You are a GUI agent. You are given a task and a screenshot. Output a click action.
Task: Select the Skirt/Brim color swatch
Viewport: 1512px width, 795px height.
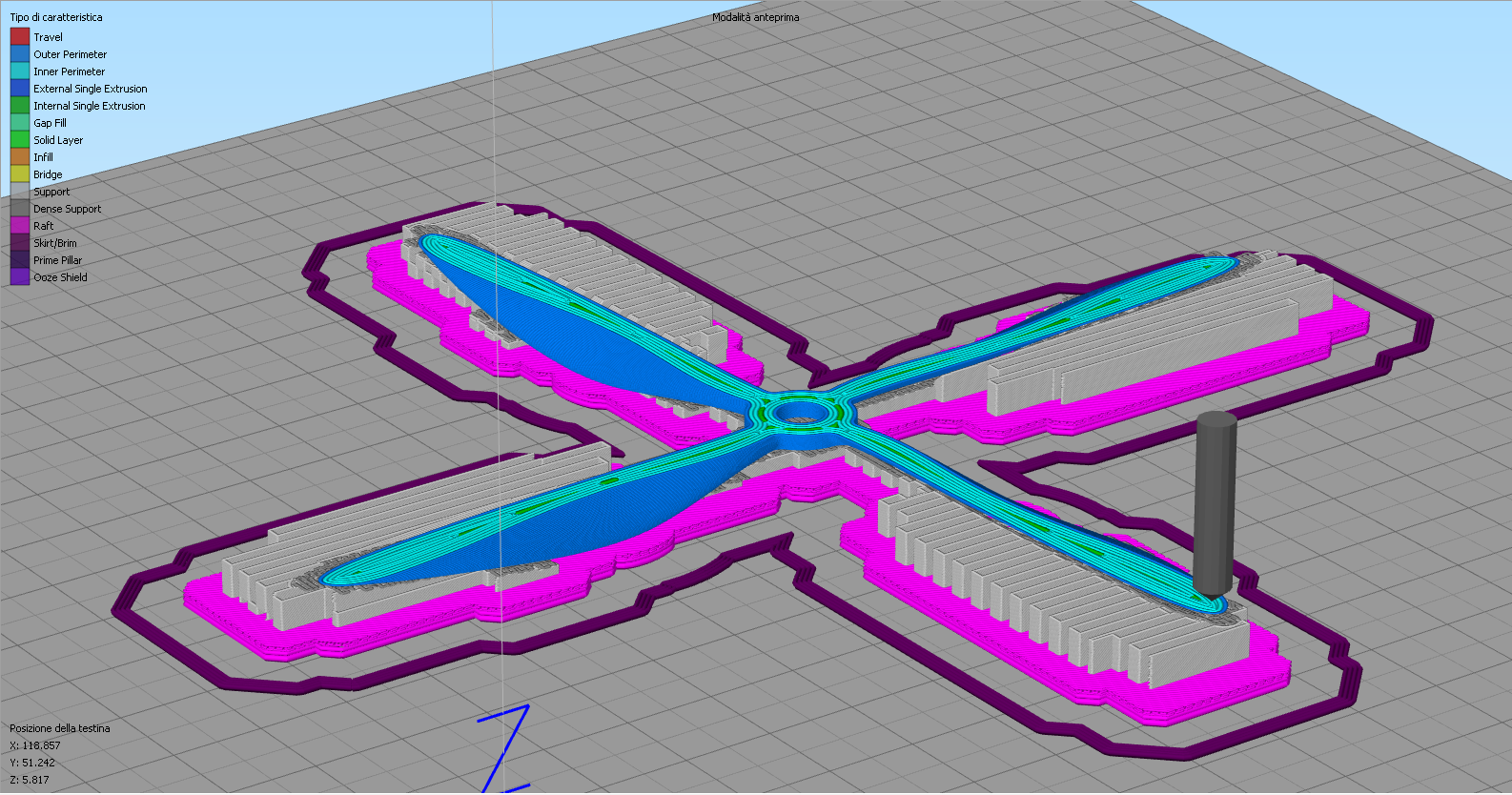(x=20, y=243)
